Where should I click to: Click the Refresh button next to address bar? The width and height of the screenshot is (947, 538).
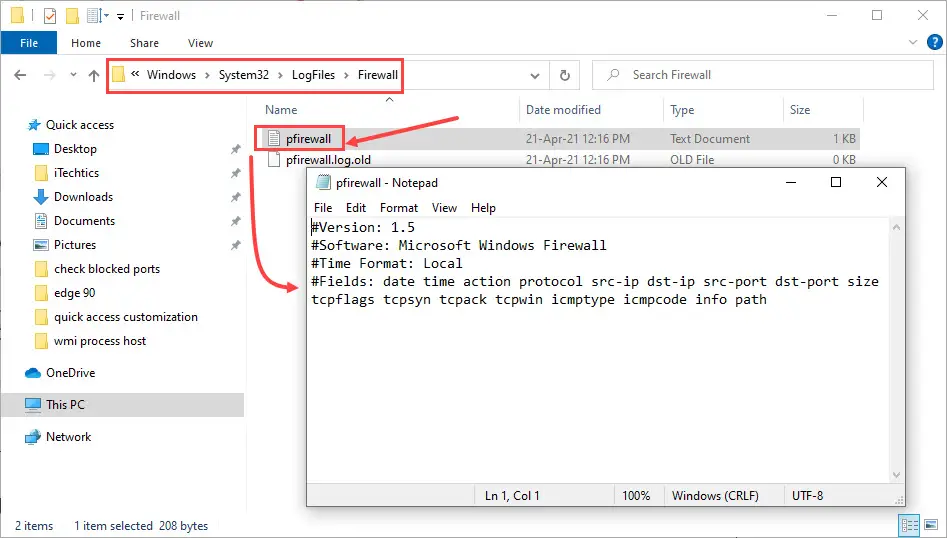click(x=565, y=75)
